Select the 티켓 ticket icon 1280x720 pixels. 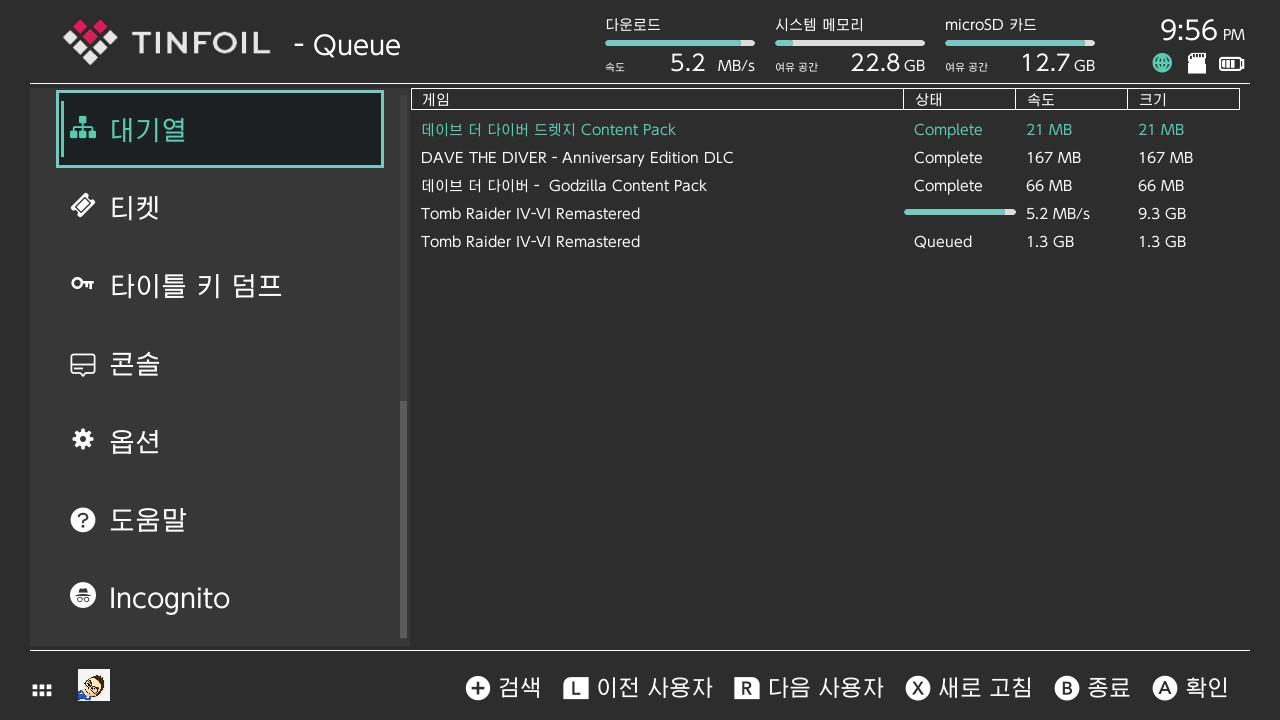(83, 206)
